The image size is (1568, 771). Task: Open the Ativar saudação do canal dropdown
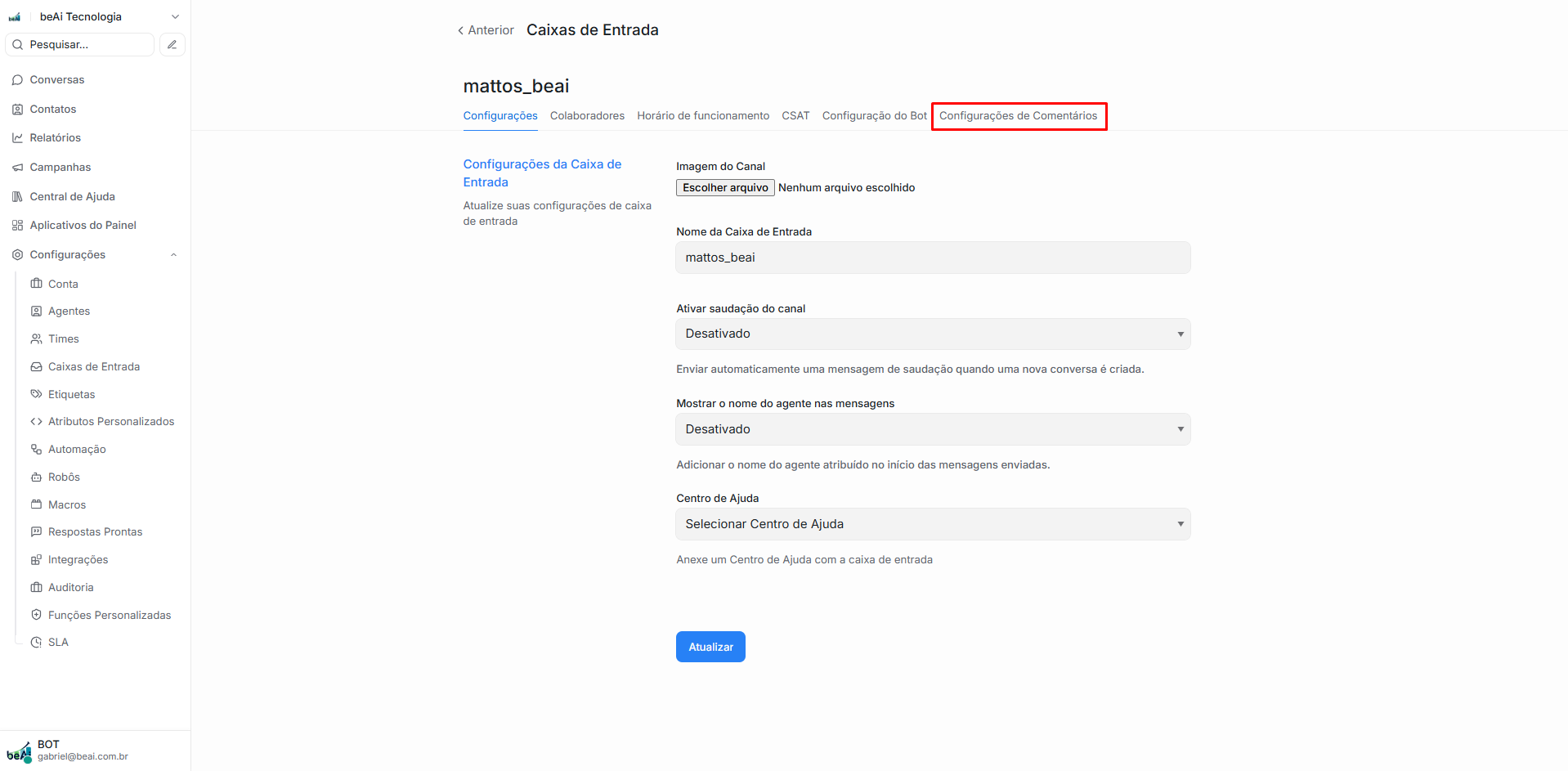point(932,334)
